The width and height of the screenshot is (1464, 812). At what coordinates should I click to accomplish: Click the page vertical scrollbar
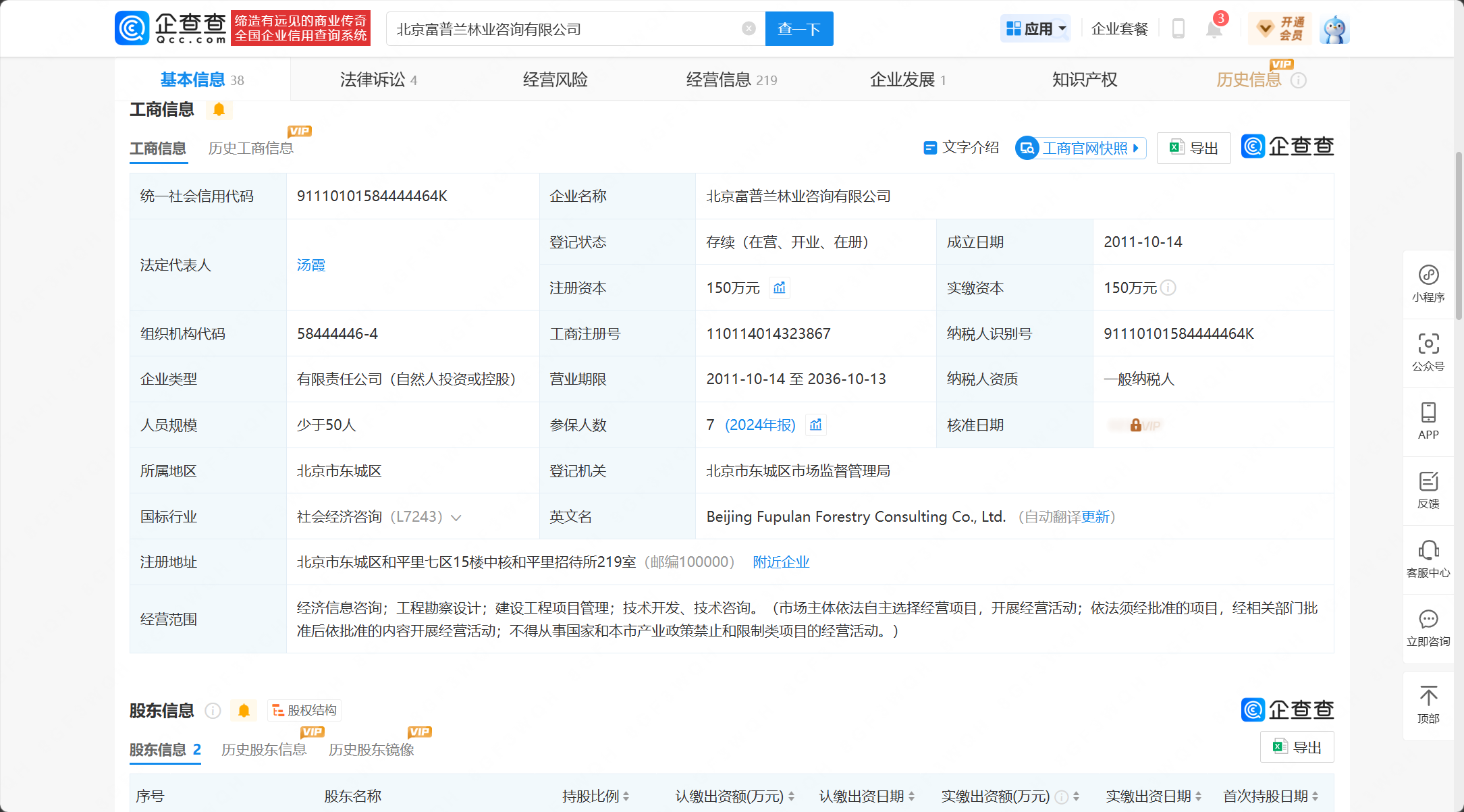(1459, 236)
